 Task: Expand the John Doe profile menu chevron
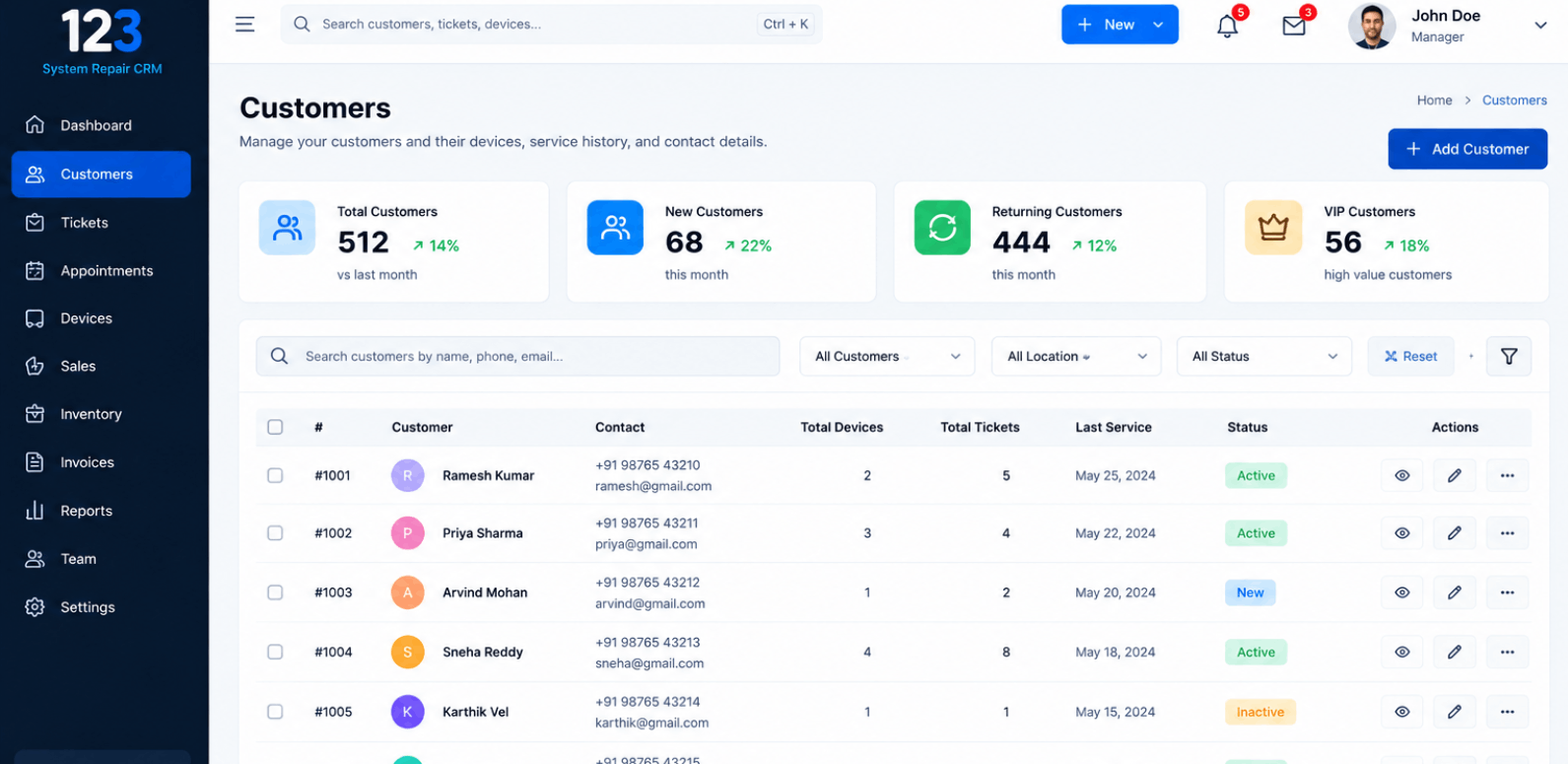click(1540, 26)
